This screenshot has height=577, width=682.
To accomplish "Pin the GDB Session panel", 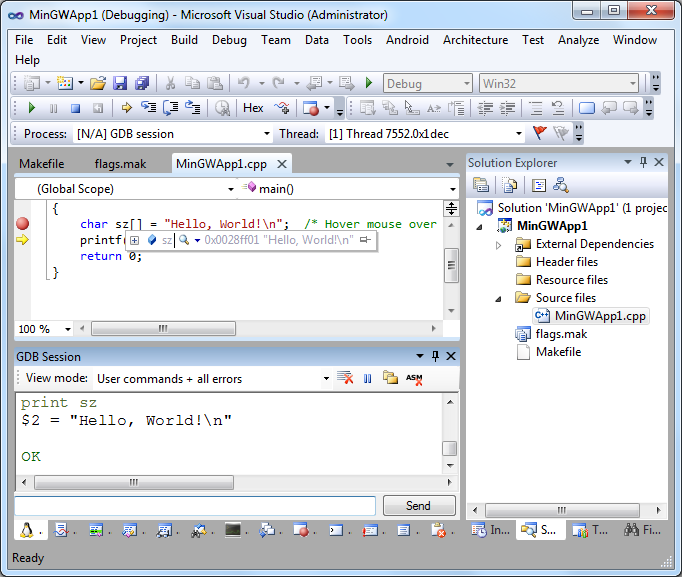I will [435, 356].
